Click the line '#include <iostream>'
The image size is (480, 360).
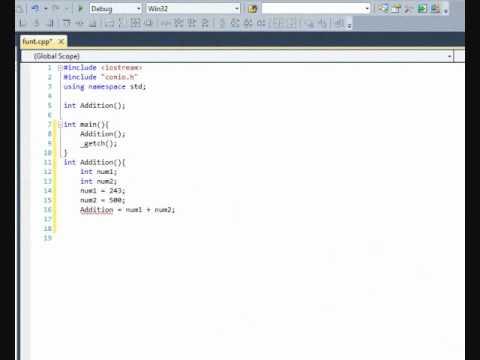(103, 68)
